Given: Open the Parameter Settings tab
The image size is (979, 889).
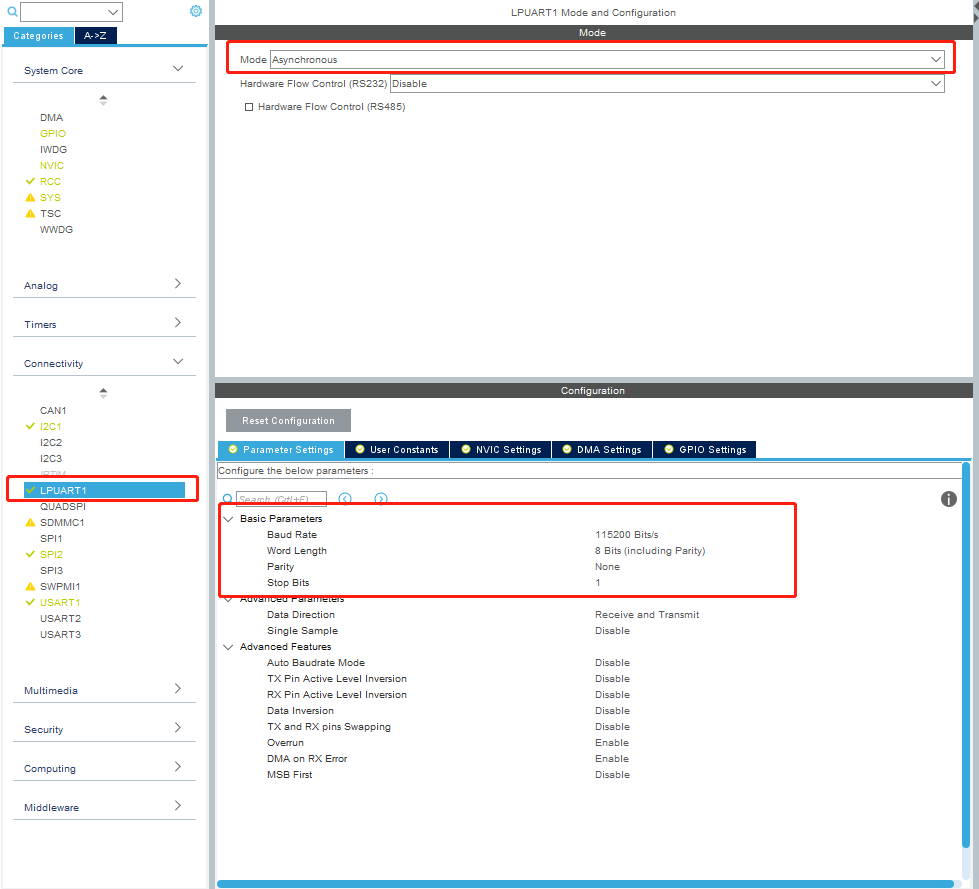Looking at the screenshot, I should pyautogui.click(x=281, y=449).
